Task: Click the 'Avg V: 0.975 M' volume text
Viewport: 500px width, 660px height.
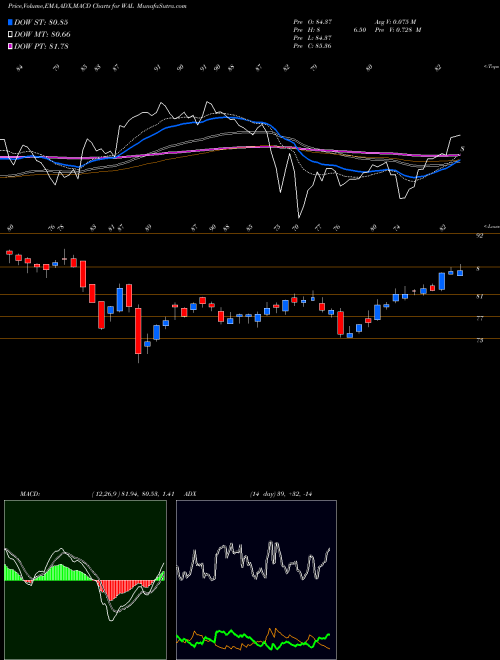Action: click(x=395, y=22)
